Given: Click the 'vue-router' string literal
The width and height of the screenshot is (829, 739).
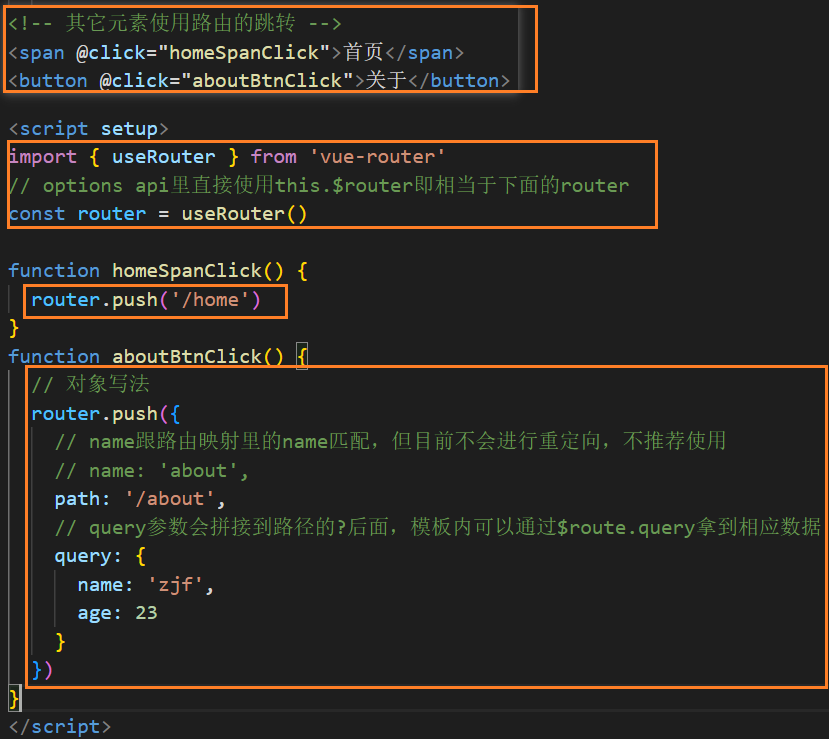Looking at the screenshot, I should point(377,156).
